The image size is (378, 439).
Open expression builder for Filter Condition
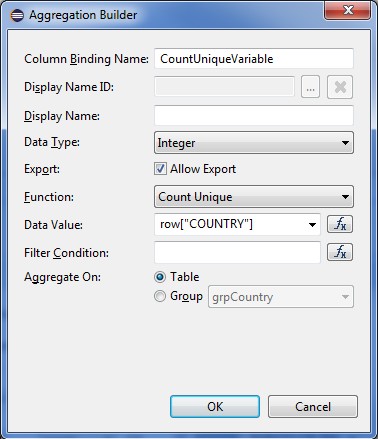[340, 252]
